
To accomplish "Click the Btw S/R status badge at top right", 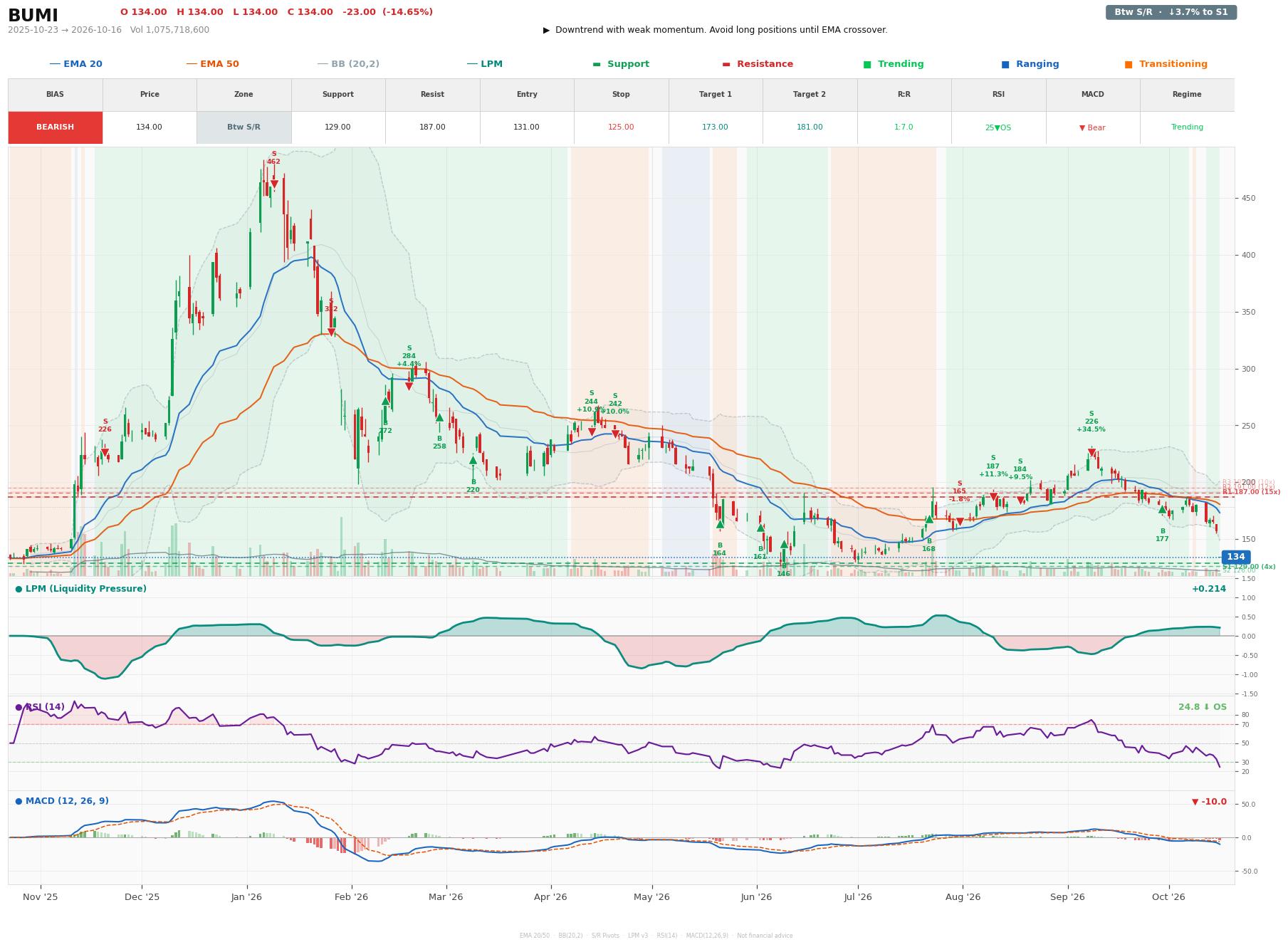I will click(1171, 12).
